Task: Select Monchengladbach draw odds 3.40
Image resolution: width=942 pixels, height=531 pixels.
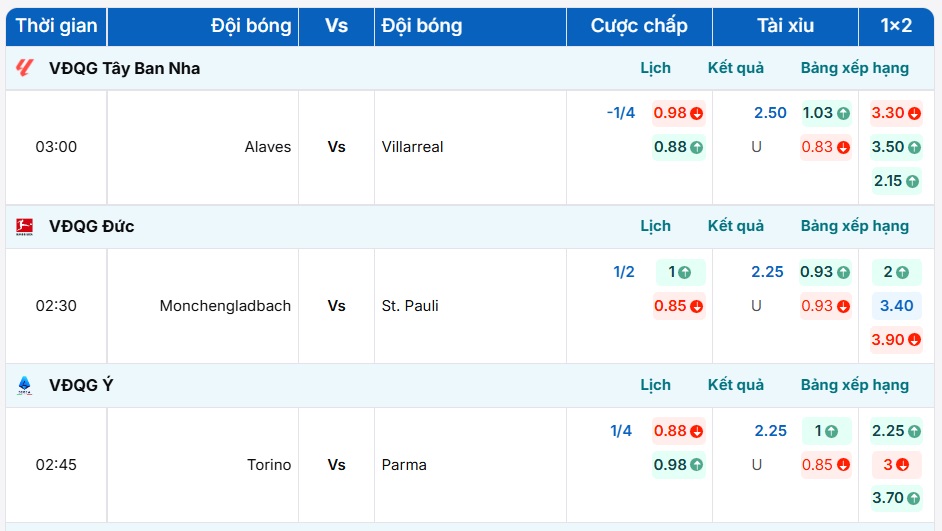Action: point(895,306)
